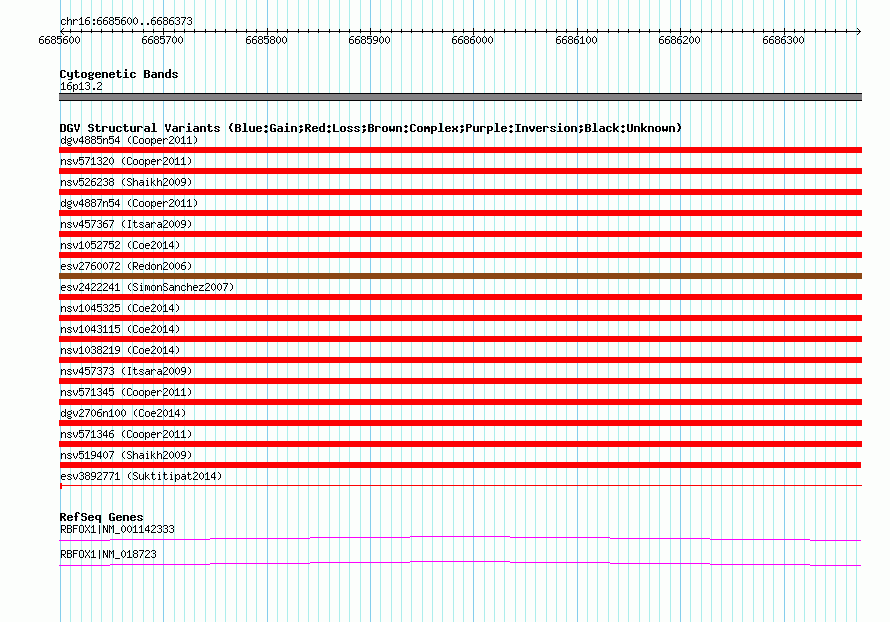Click ruler tick label 6685700
This screenshot has height=622, width=890.
tap(162, 40)
